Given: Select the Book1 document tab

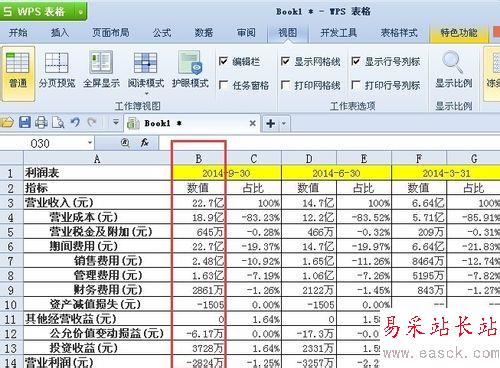Looking at the screenshot, I should pyautogui.click(x=192, y=124).
